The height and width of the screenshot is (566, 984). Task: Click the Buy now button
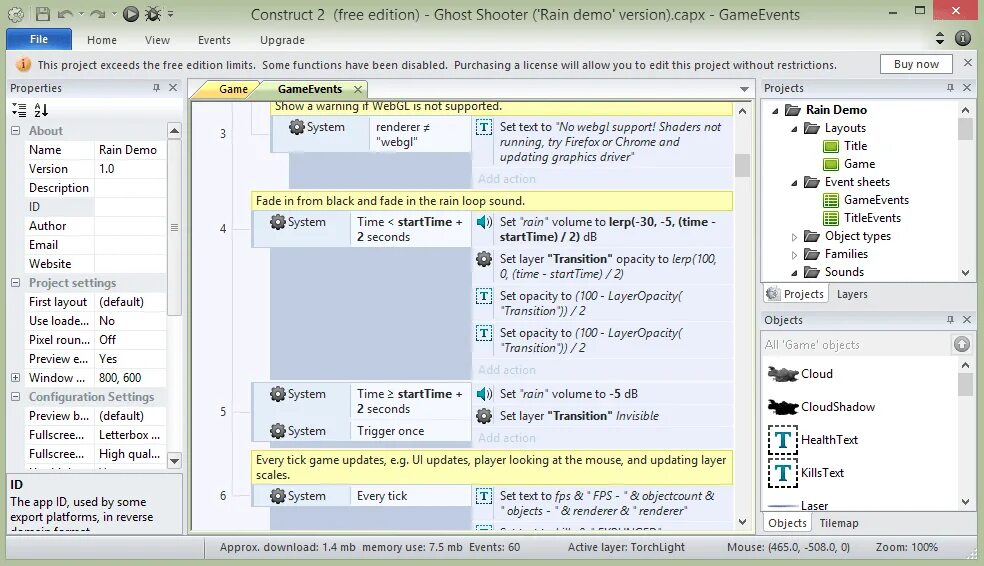pos(916,64)
